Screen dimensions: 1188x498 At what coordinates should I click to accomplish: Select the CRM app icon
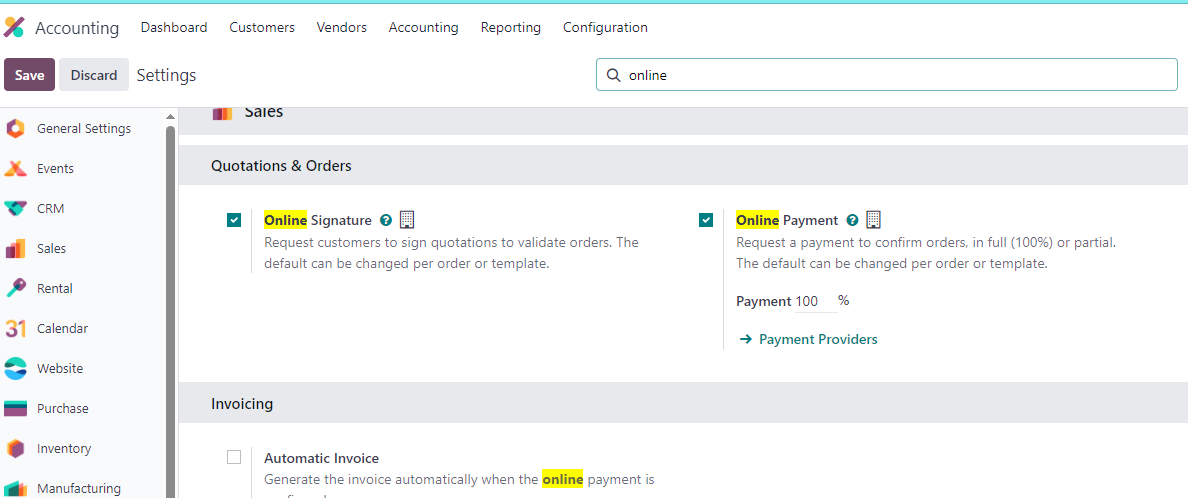[x=15, y=208]
